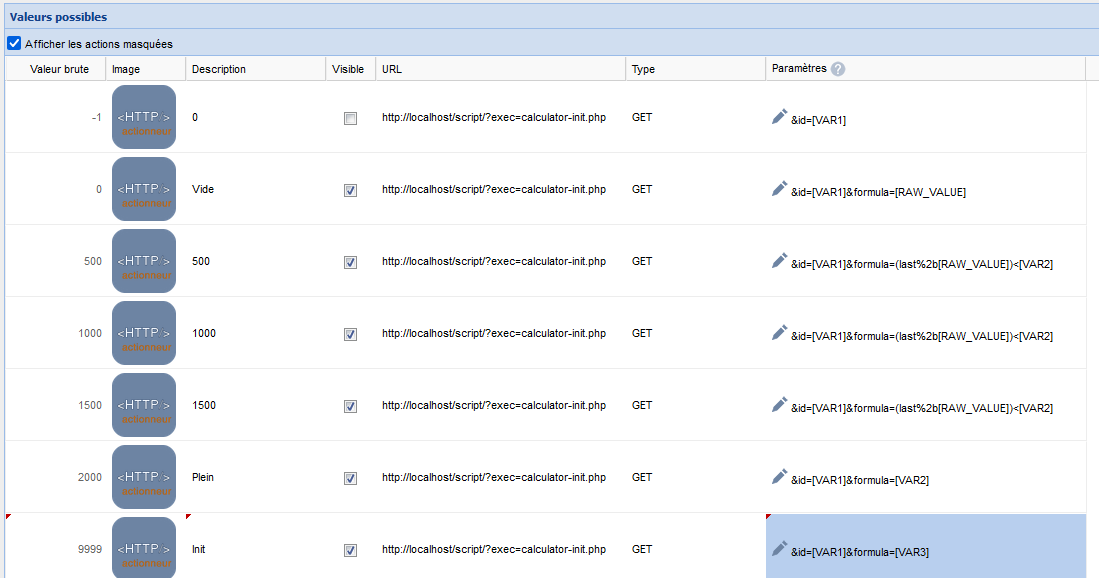Click pencil icon in the Plein row

[x=780, y=477]
